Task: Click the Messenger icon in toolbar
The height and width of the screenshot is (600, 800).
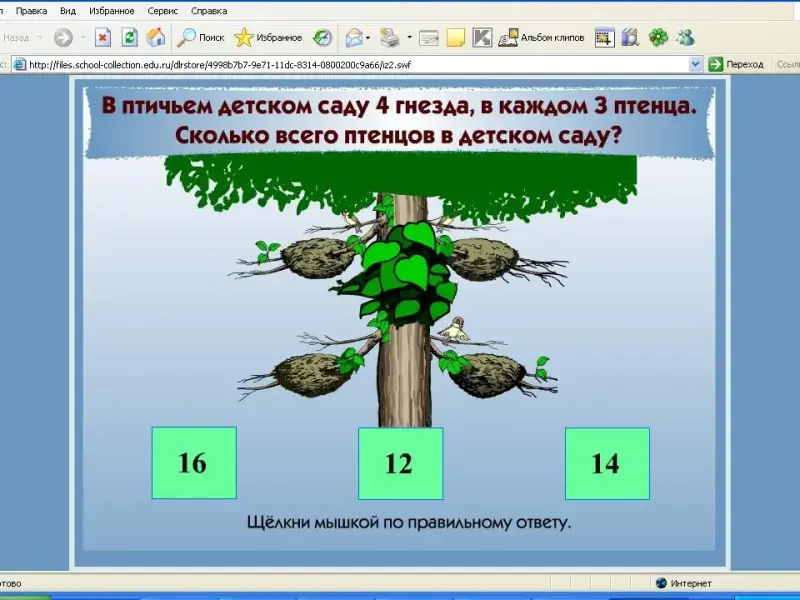Action: [685, 38]
